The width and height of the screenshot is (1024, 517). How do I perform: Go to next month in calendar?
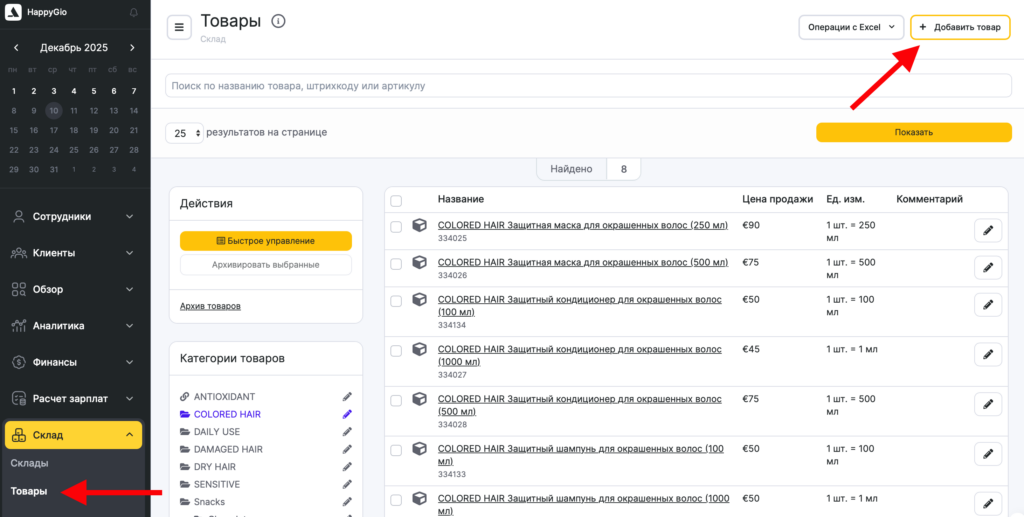pyautogui.click(x=132, y=48)
